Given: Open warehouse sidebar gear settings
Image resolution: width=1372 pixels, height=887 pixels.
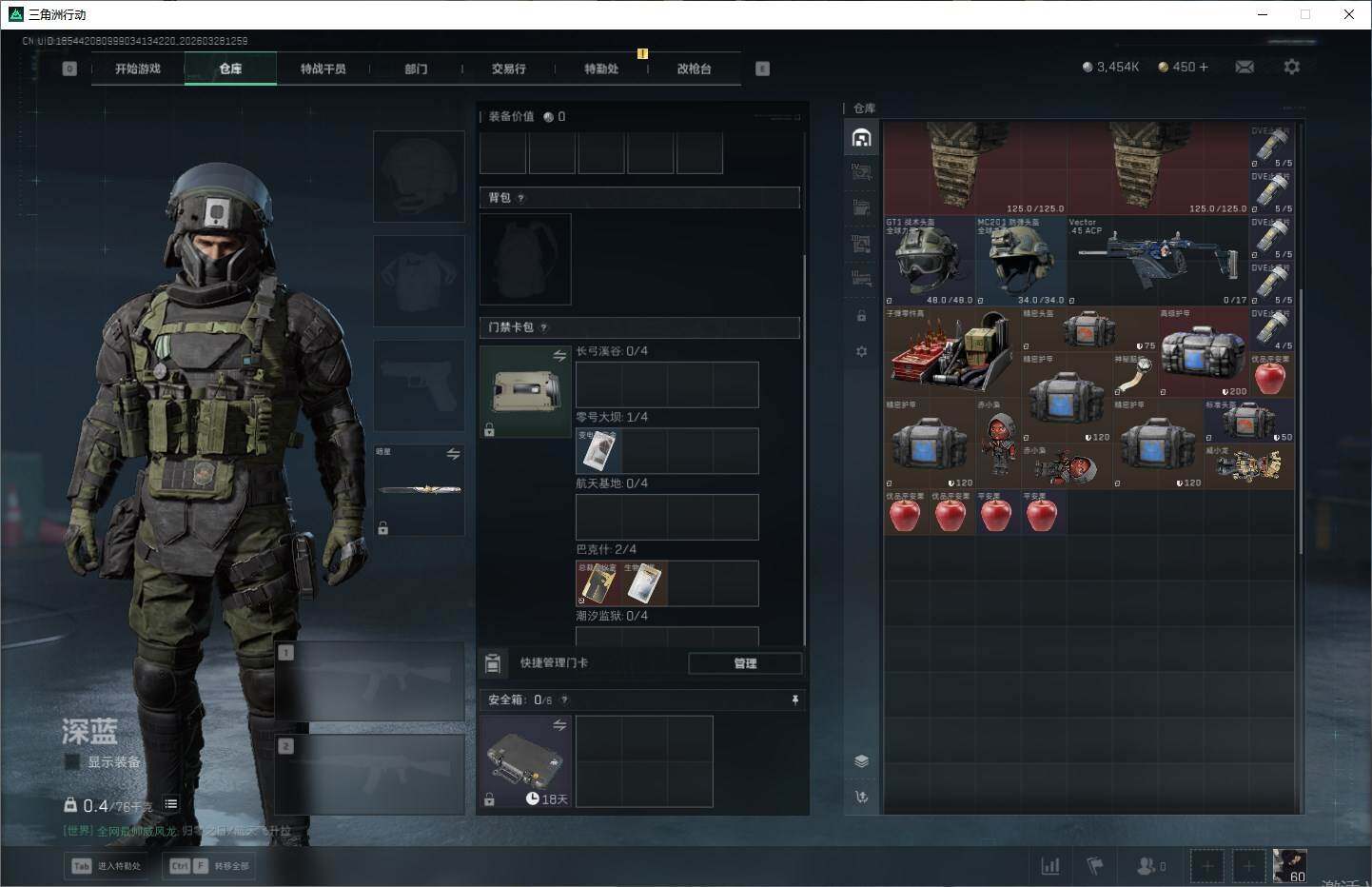Looking at the screenshot, I should (861, 351).
